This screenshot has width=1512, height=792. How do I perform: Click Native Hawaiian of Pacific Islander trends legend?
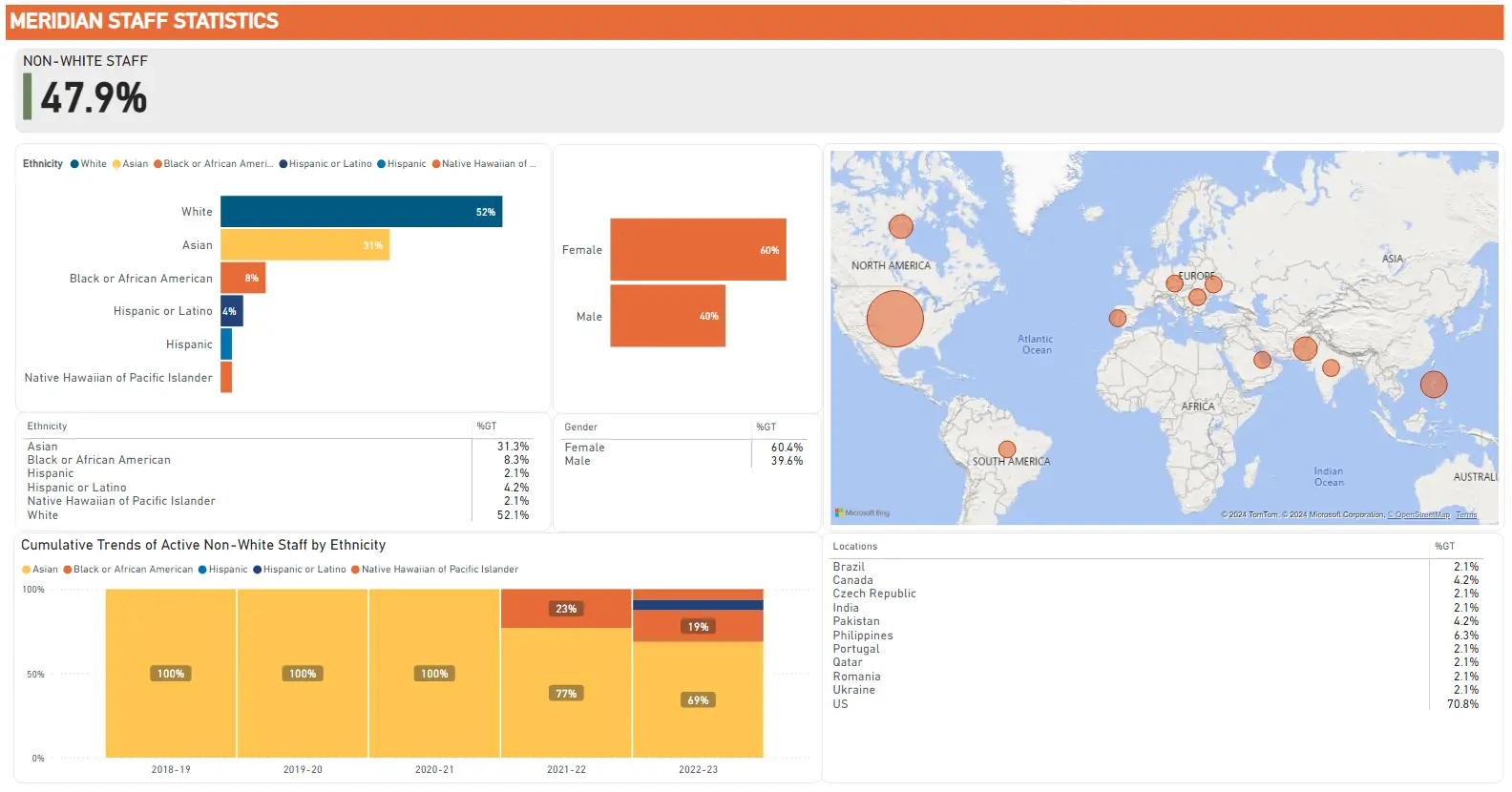434,570
